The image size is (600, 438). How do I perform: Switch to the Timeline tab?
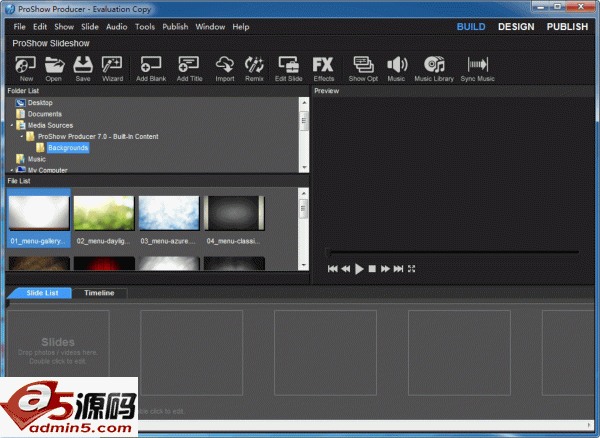tap(99, 293)
